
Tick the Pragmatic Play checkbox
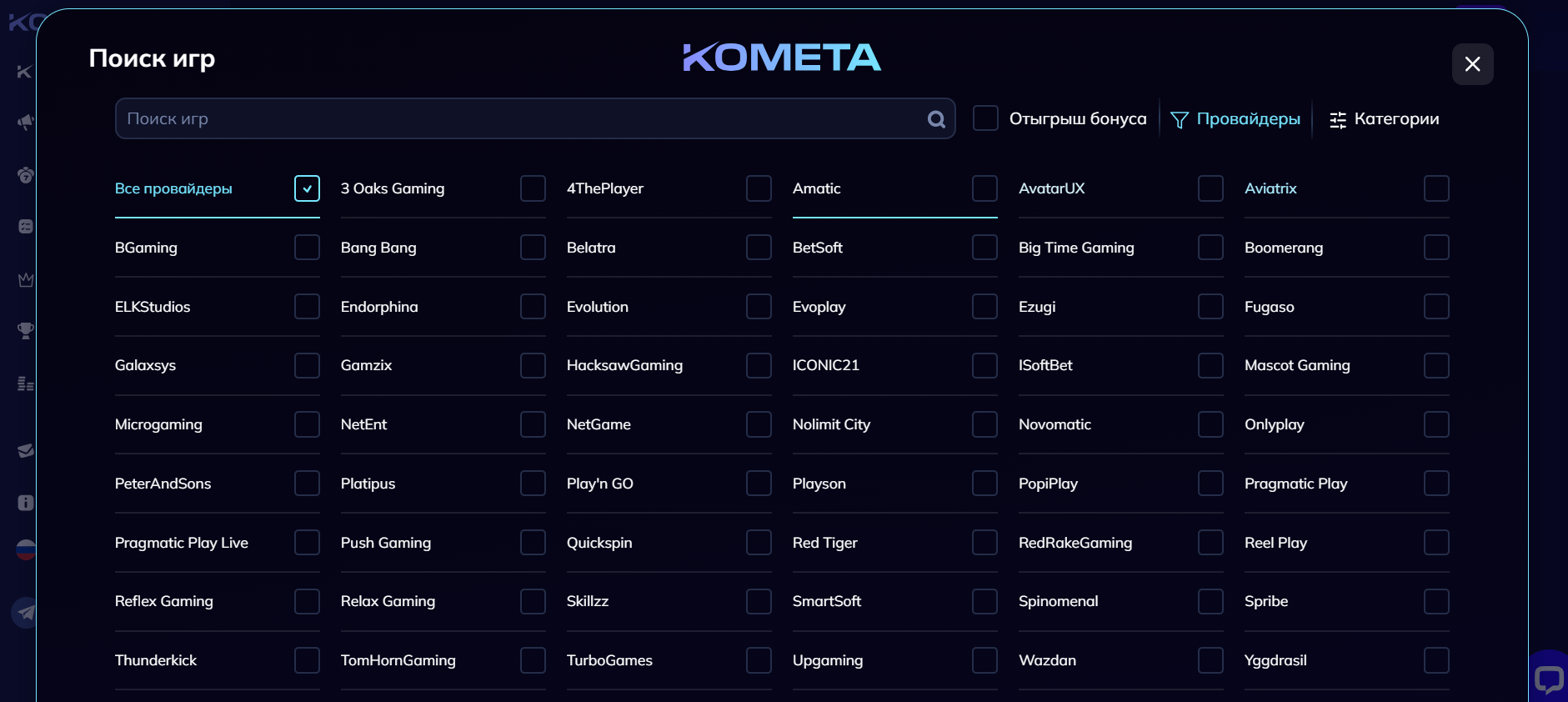[1436, 484]
